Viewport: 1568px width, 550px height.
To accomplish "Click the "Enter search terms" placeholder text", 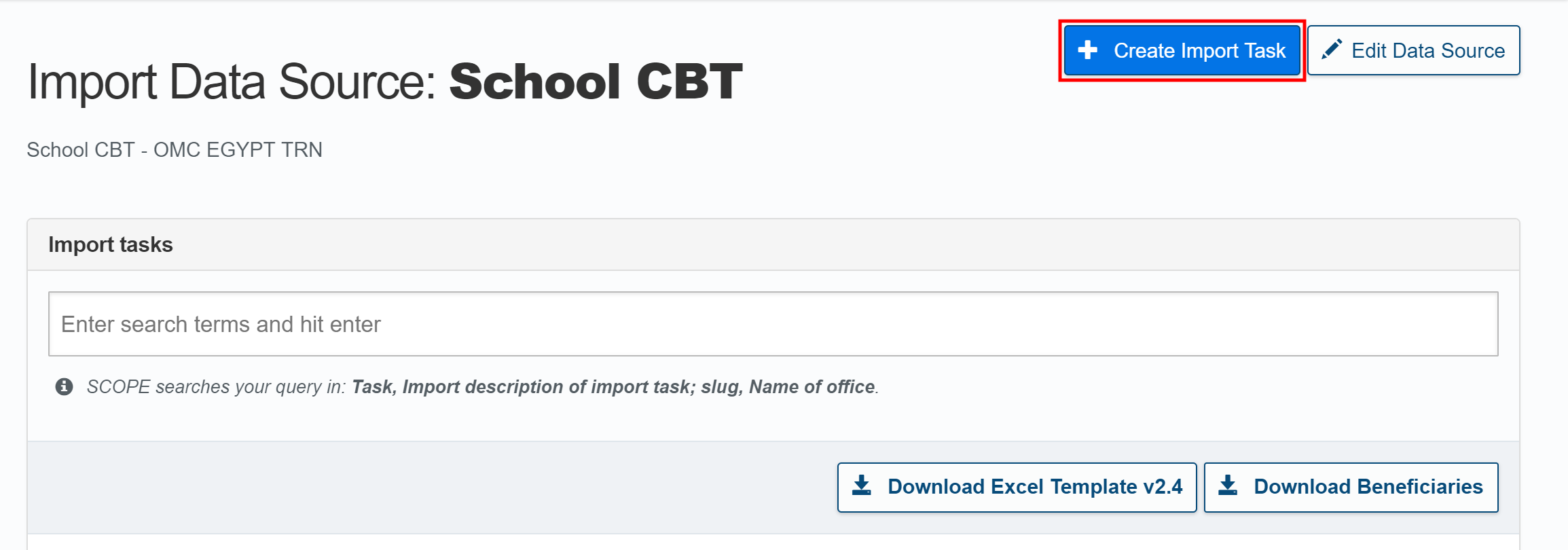I will pos(221,325).
